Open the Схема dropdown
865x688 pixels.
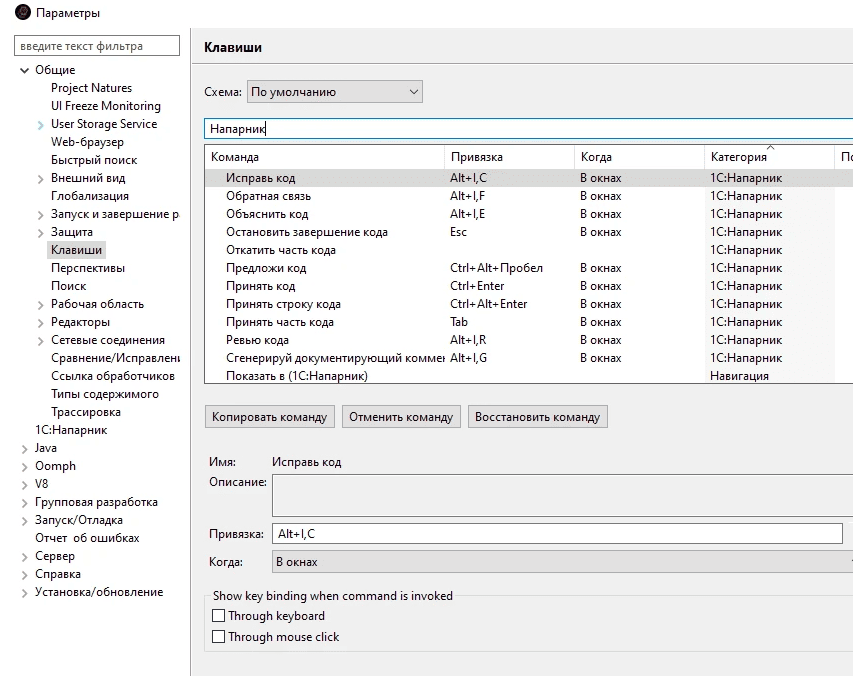pos(334,92)
